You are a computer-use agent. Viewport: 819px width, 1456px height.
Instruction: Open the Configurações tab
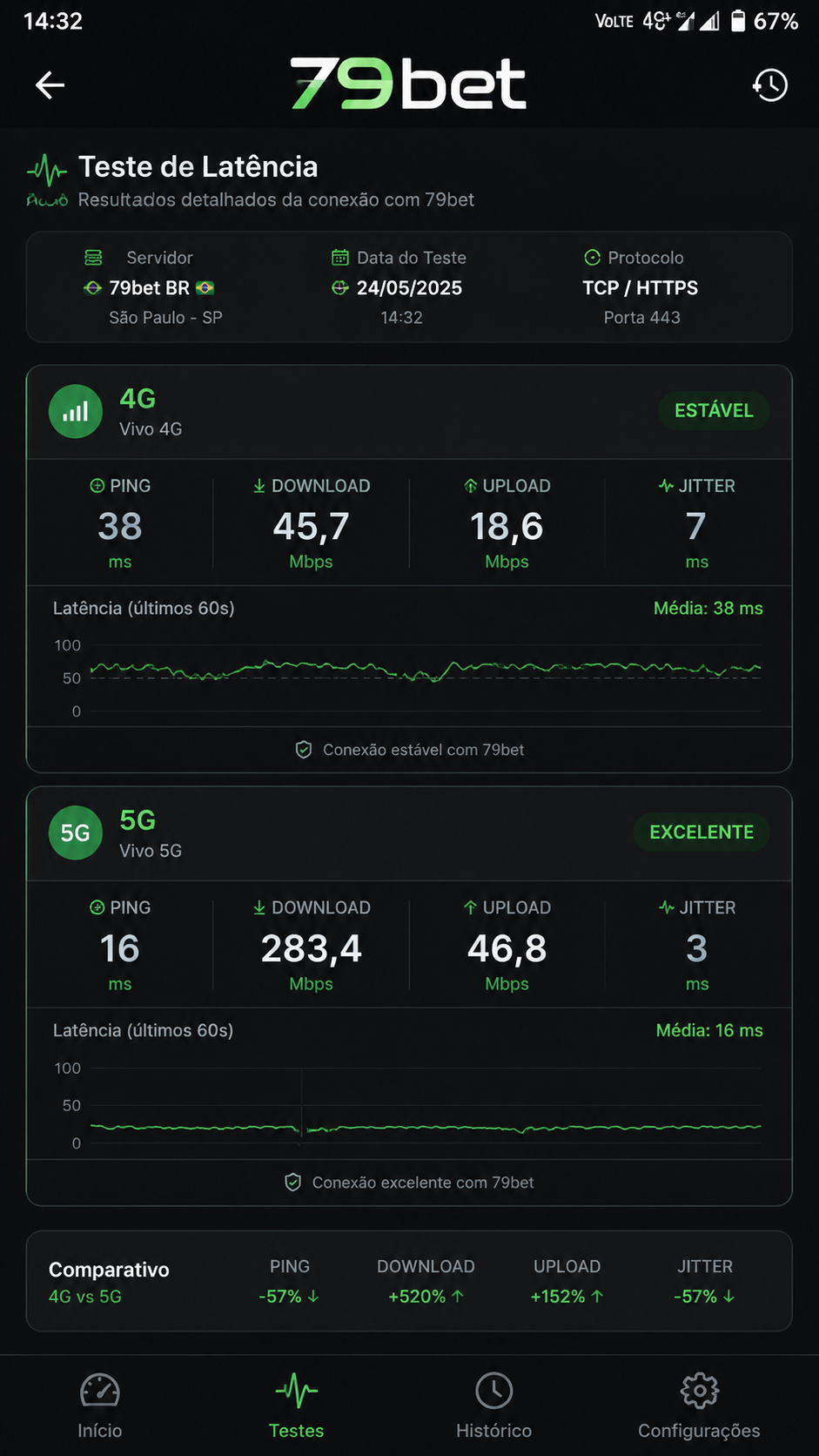tap(699, 1405)
